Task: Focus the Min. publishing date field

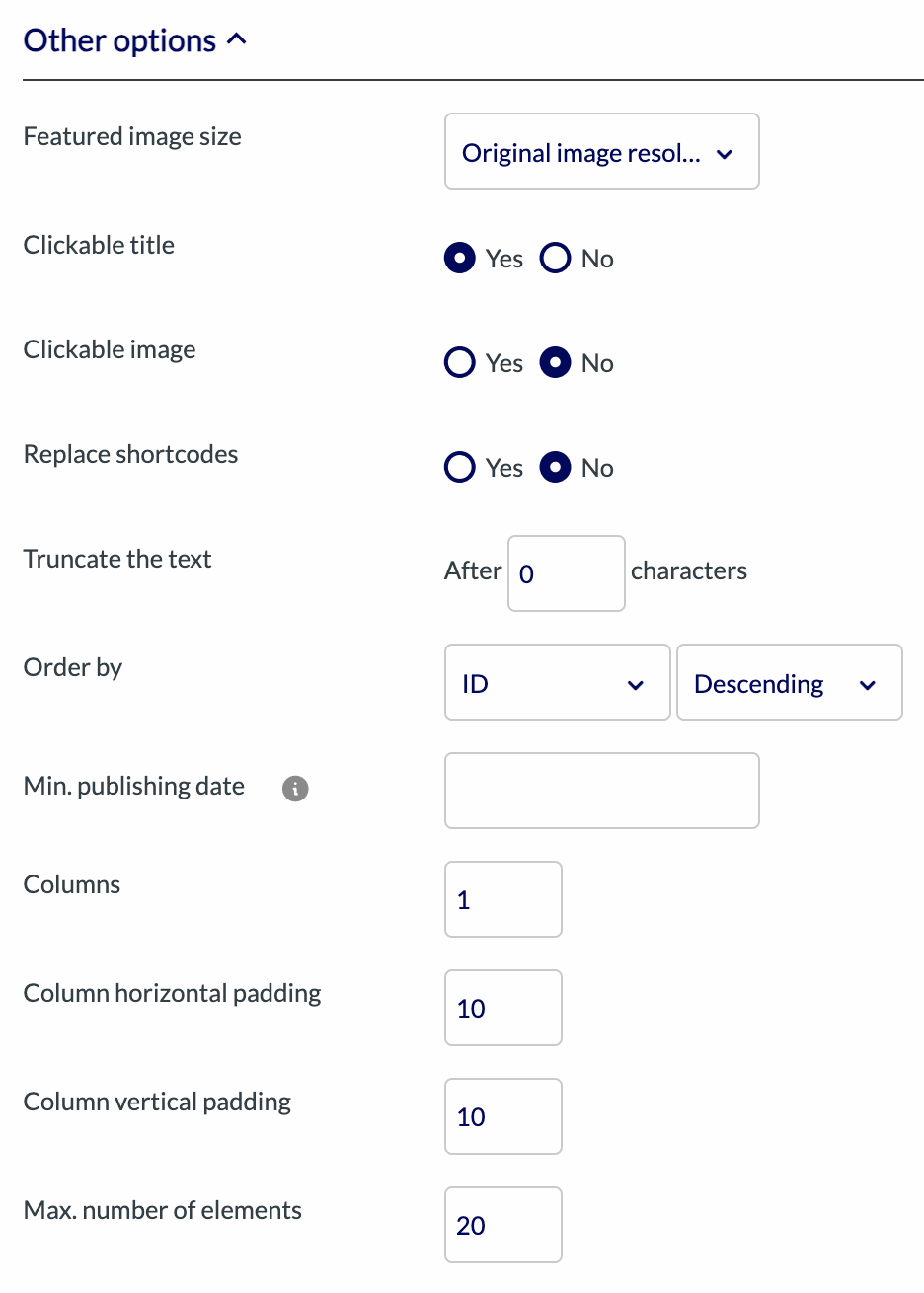Action: point(601,791)
